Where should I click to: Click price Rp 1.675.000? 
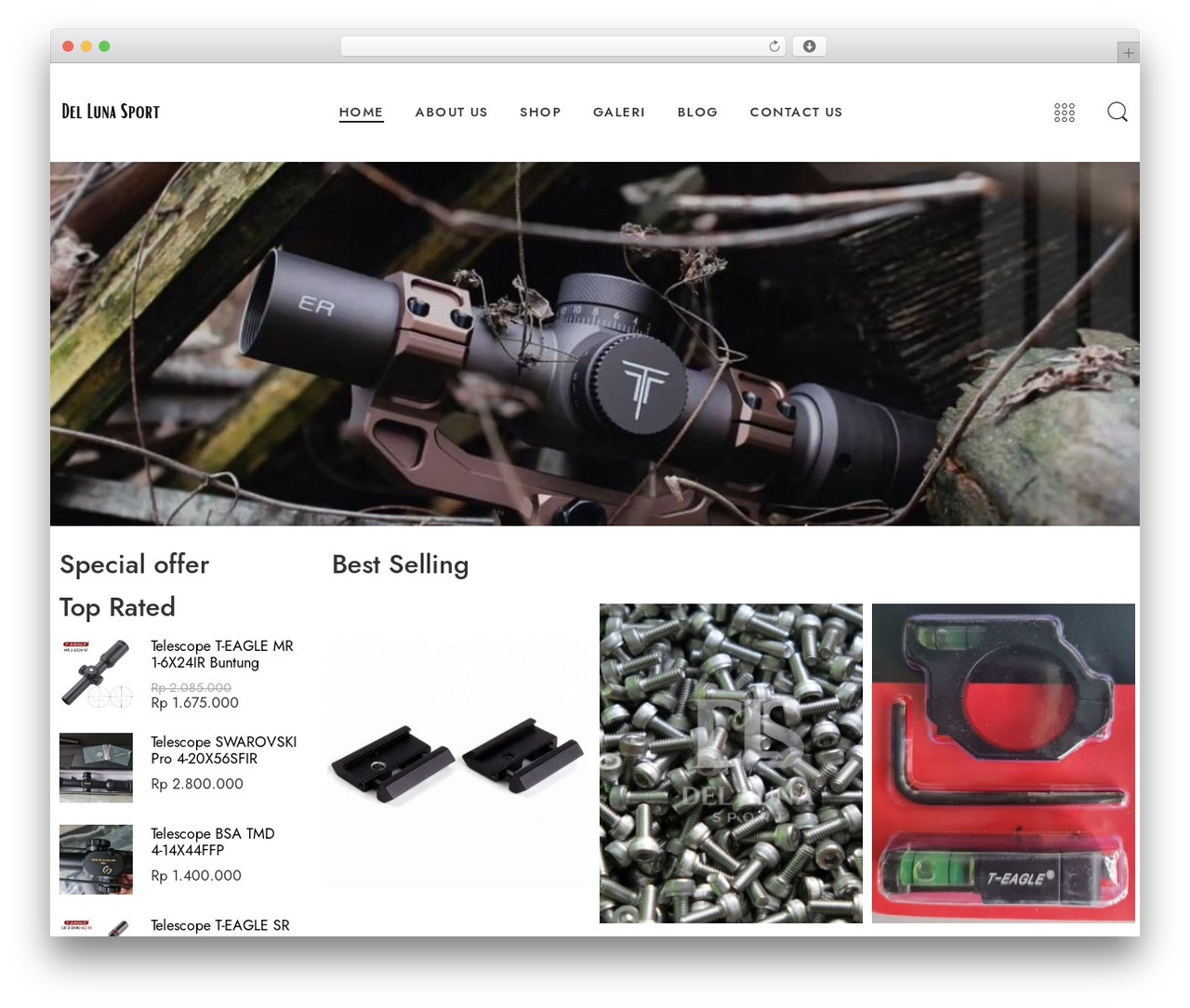pos(195,703)
